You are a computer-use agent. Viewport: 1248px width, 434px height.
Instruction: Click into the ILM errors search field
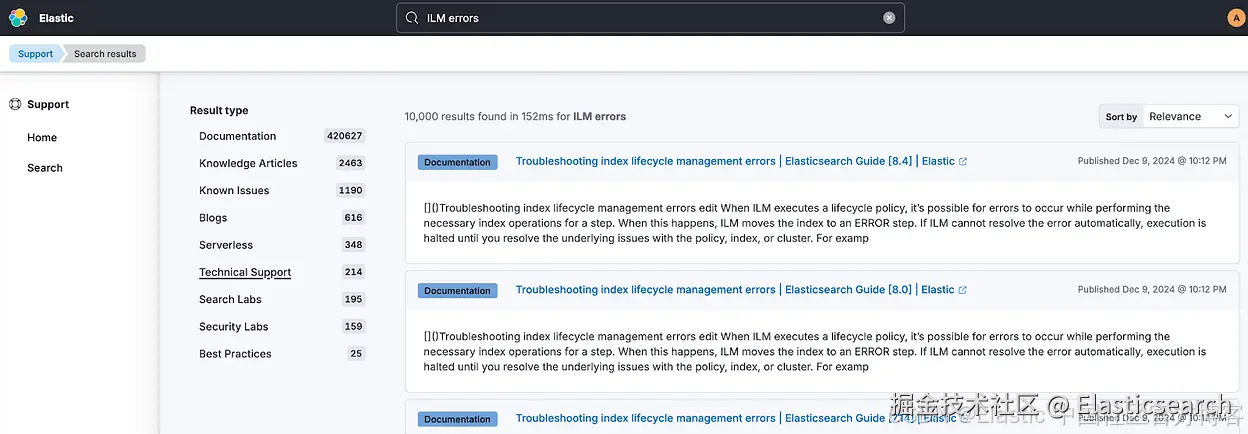click(650, 18)
